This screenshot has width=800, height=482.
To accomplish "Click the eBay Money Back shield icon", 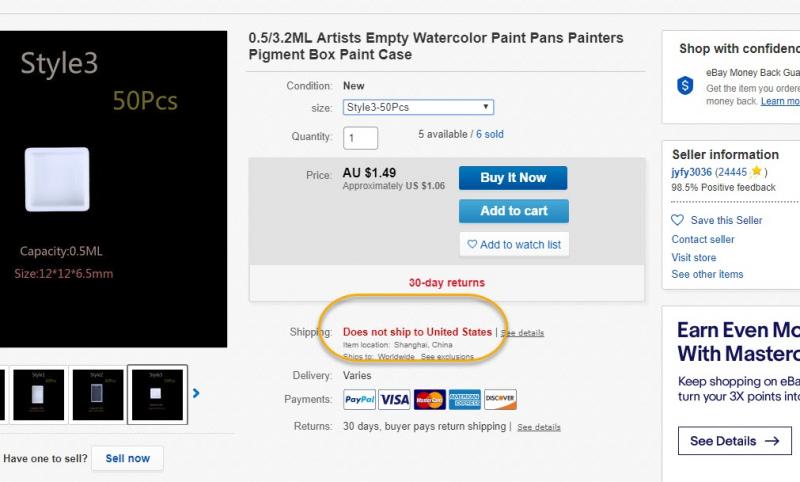I will tap(685, 85).
